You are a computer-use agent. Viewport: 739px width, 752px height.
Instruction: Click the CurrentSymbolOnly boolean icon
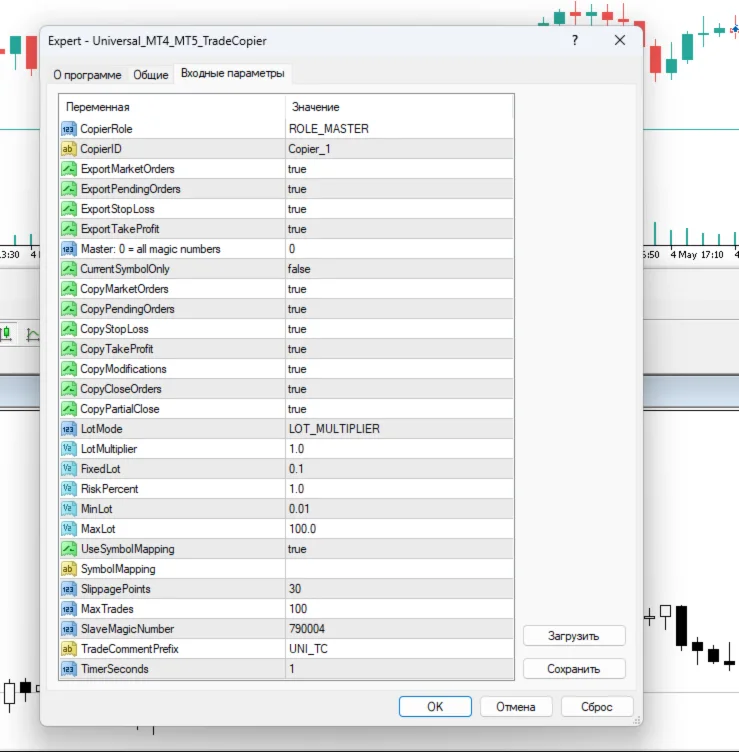69,269
